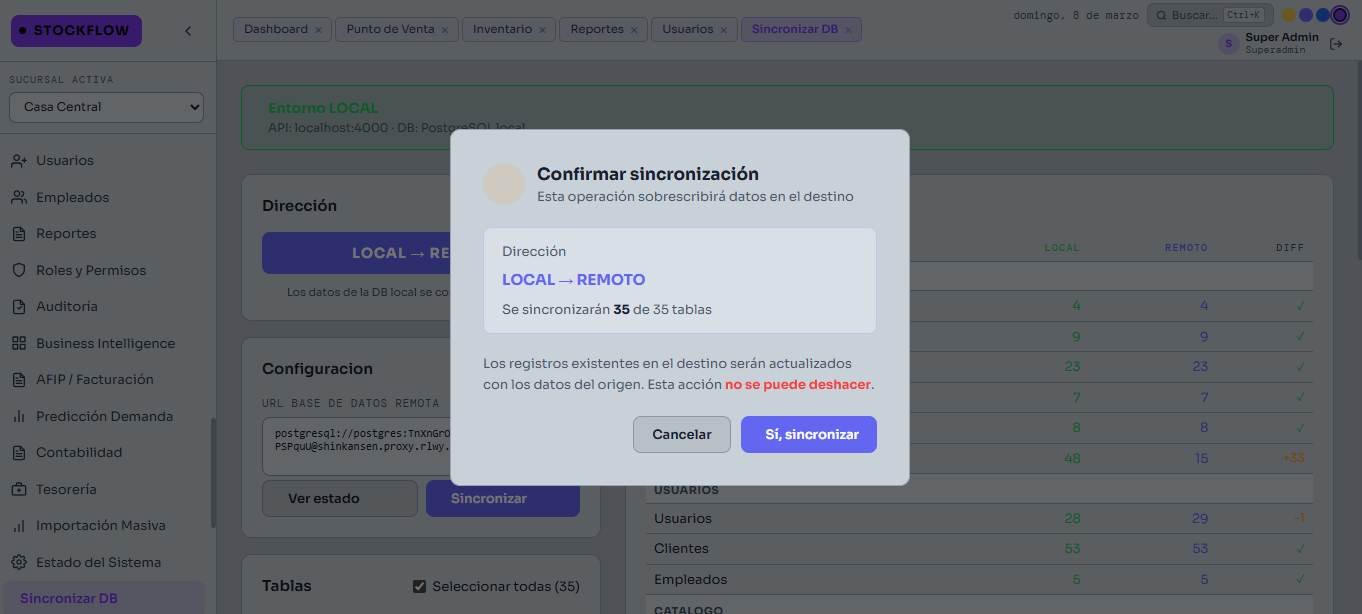Click the logout arrow icon
The image size is (1362, 614).
[1335, 44]
